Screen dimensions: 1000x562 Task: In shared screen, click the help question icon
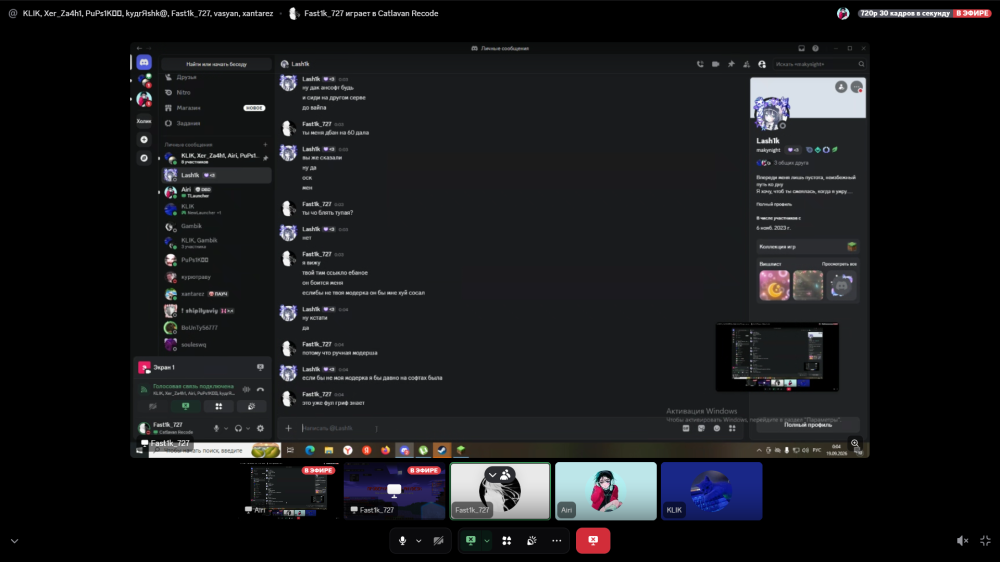[x=815, y=48]
